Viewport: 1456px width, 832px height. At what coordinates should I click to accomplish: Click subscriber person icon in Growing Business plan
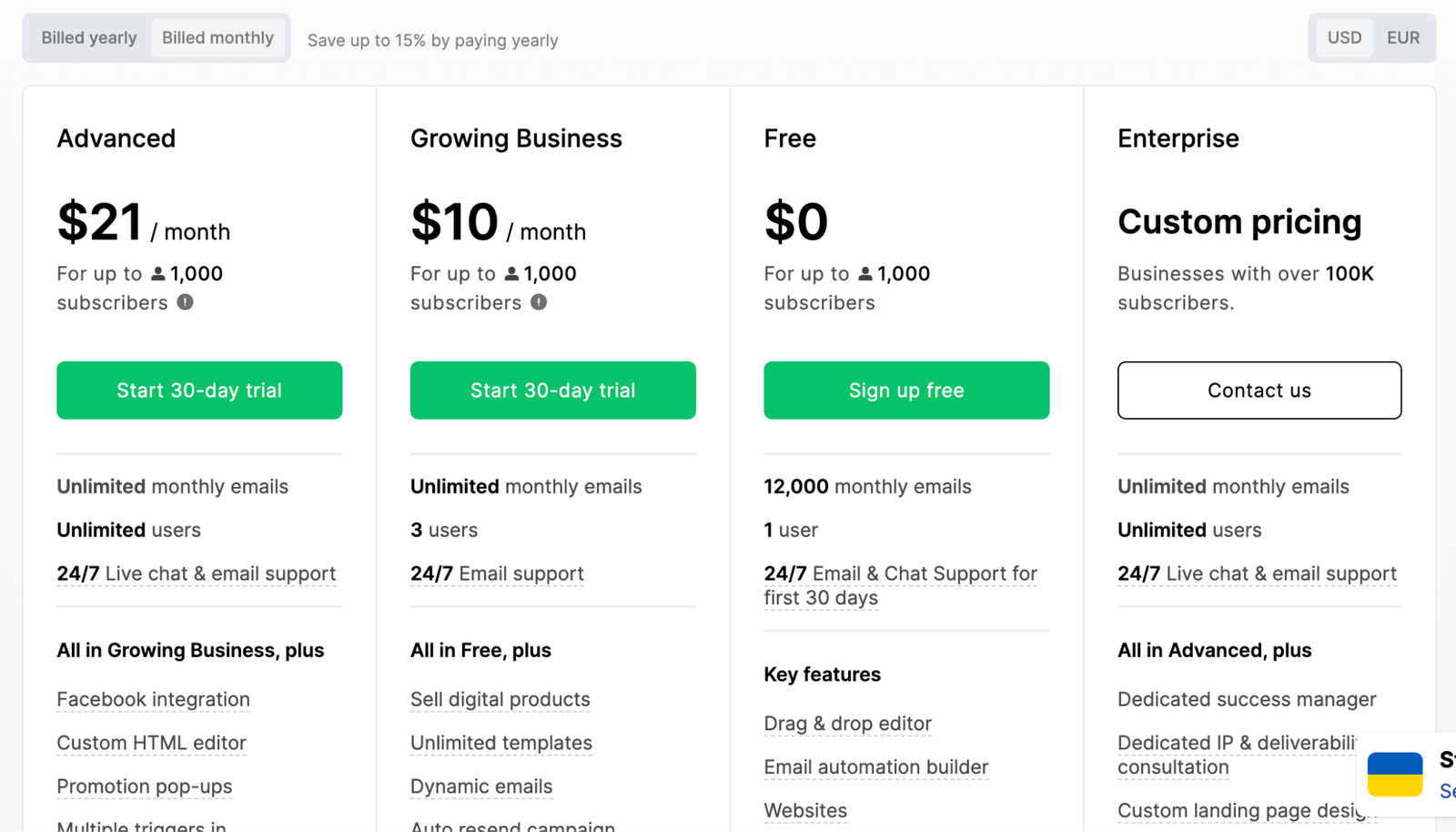click(x=511, y=273)
